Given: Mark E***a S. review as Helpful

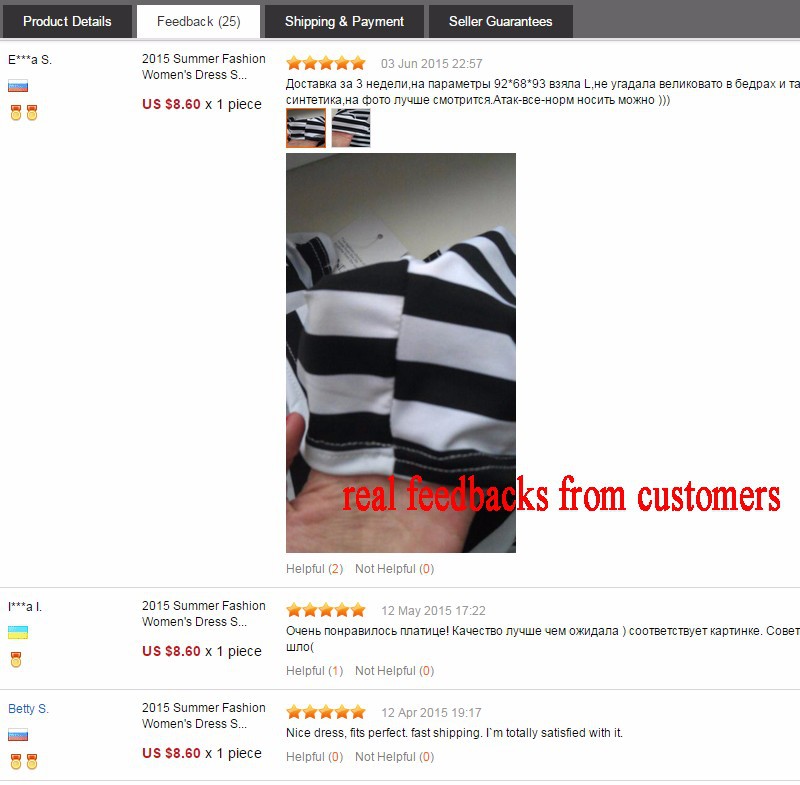Looking at the screenshot, I should pos(314,569).
